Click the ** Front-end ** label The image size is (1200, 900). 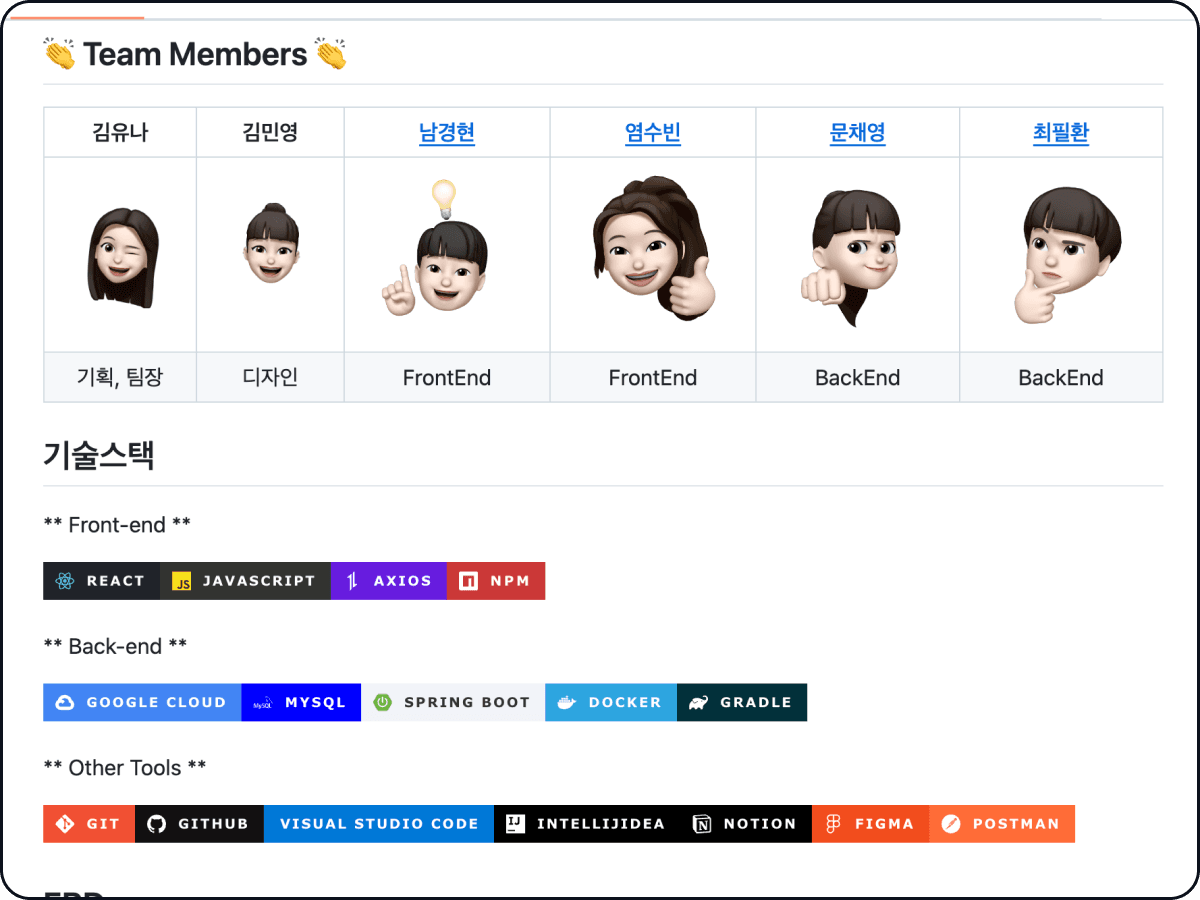(x=117, y=524)
